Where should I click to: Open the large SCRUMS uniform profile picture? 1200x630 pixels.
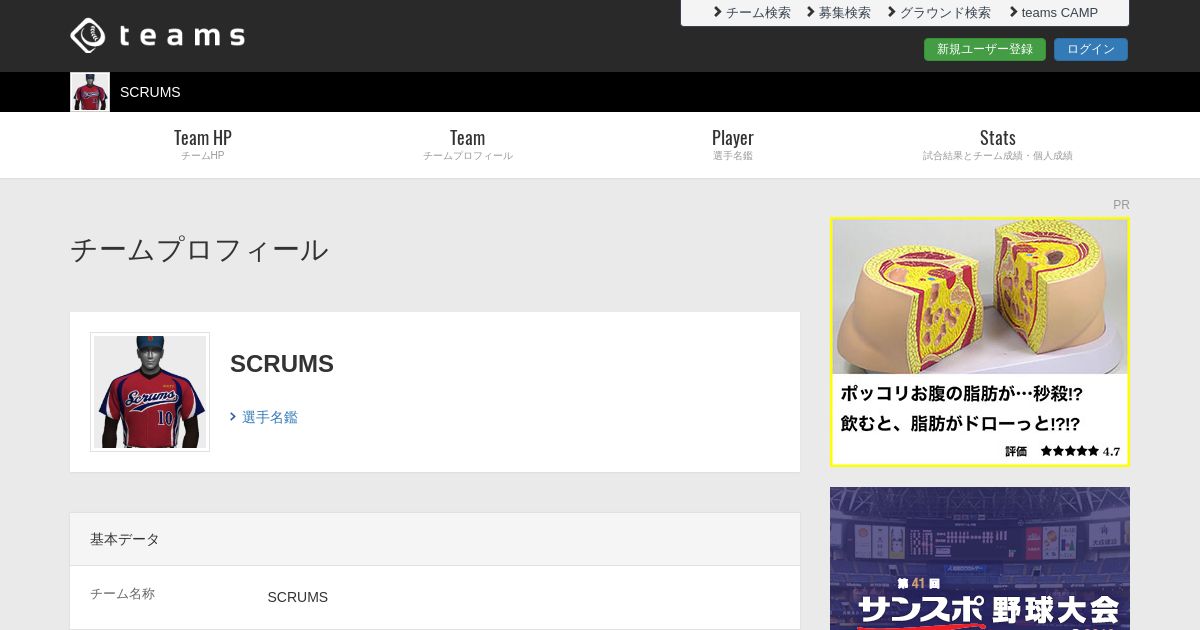(x=150, y=392)
